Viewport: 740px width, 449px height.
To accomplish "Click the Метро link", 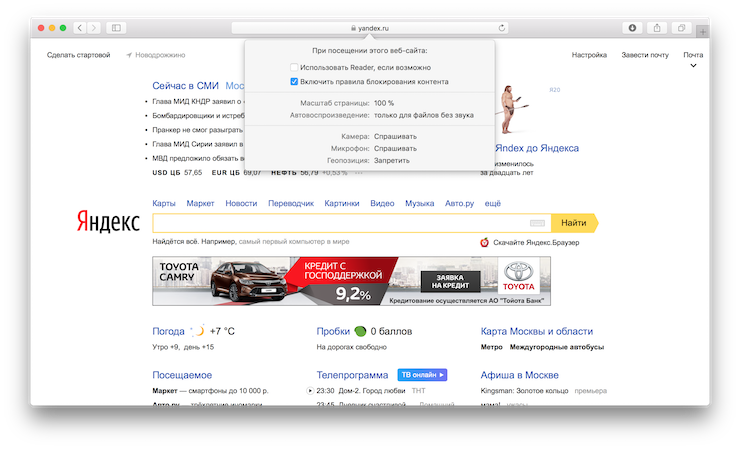I will tap(491, 347).
